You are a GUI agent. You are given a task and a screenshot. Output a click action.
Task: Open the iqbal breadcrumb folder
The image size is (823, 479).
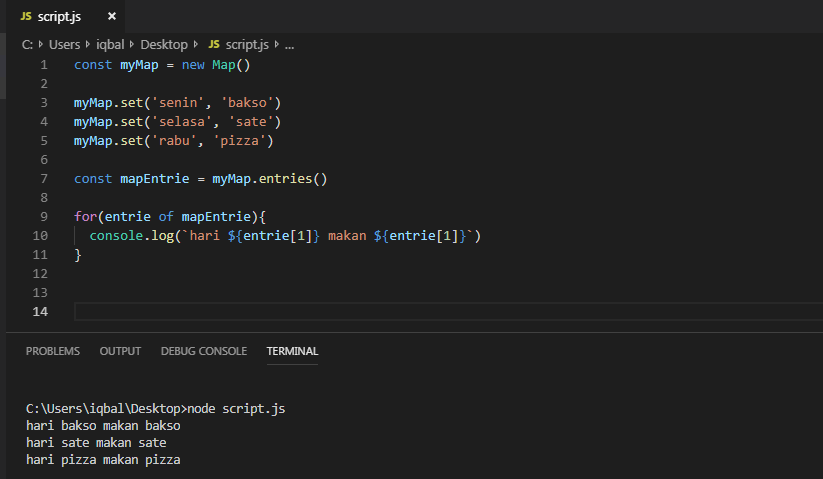coord(110,45)
